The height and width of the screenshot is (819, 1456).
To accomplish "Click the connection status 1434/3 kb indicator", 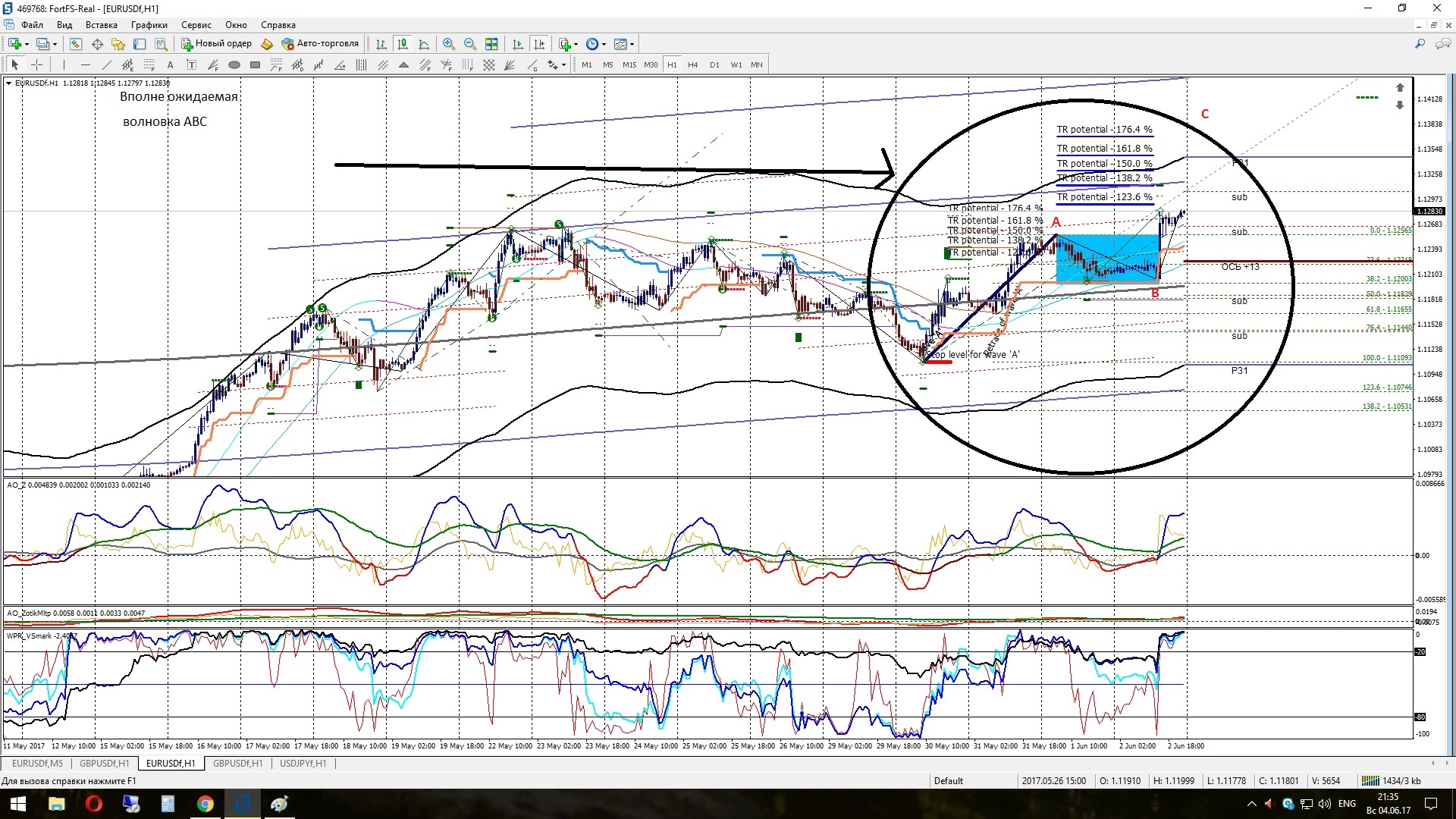I will (1393, 781).
